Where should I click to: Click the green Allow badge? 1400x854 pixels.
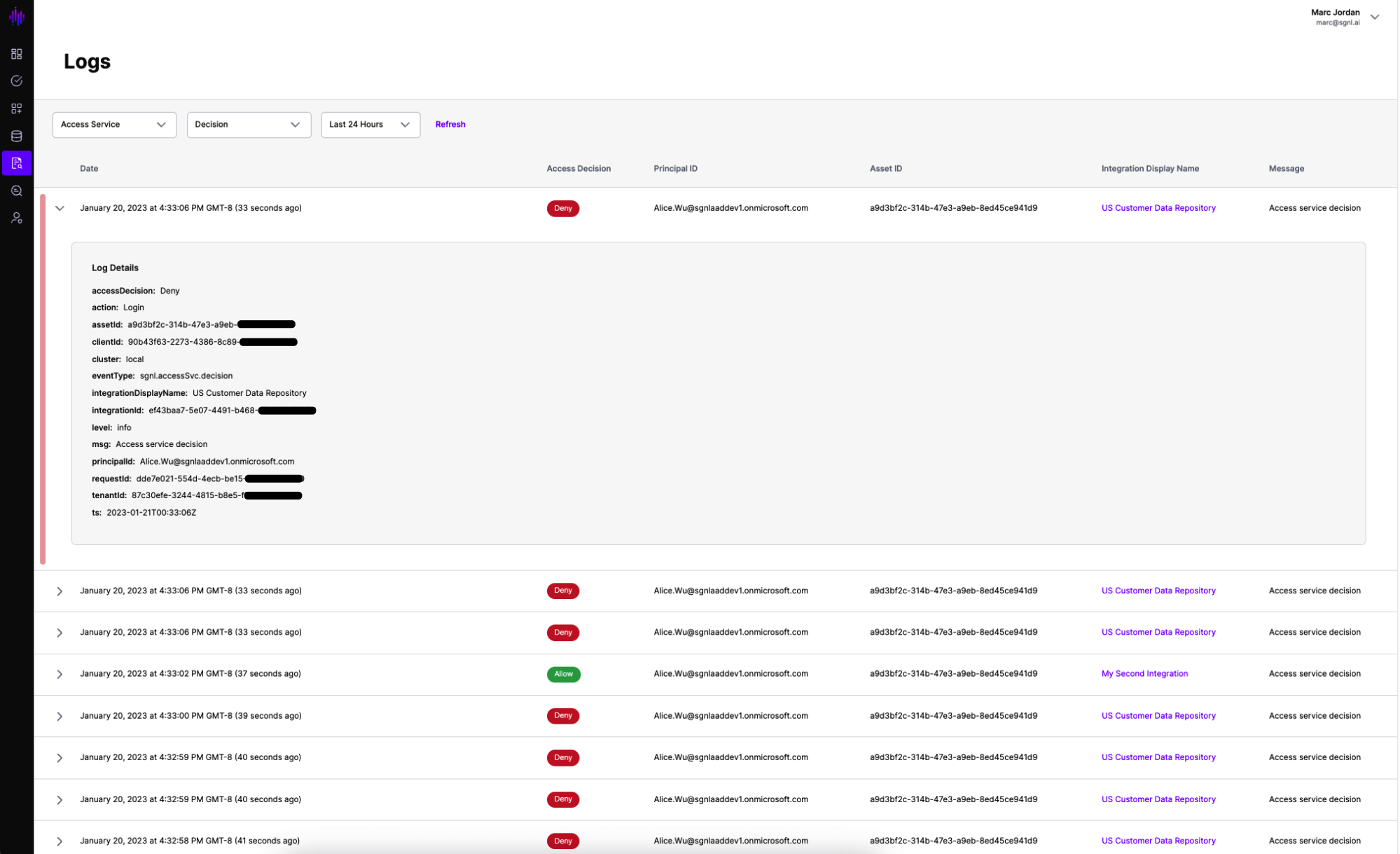click(x=563, y=674)
